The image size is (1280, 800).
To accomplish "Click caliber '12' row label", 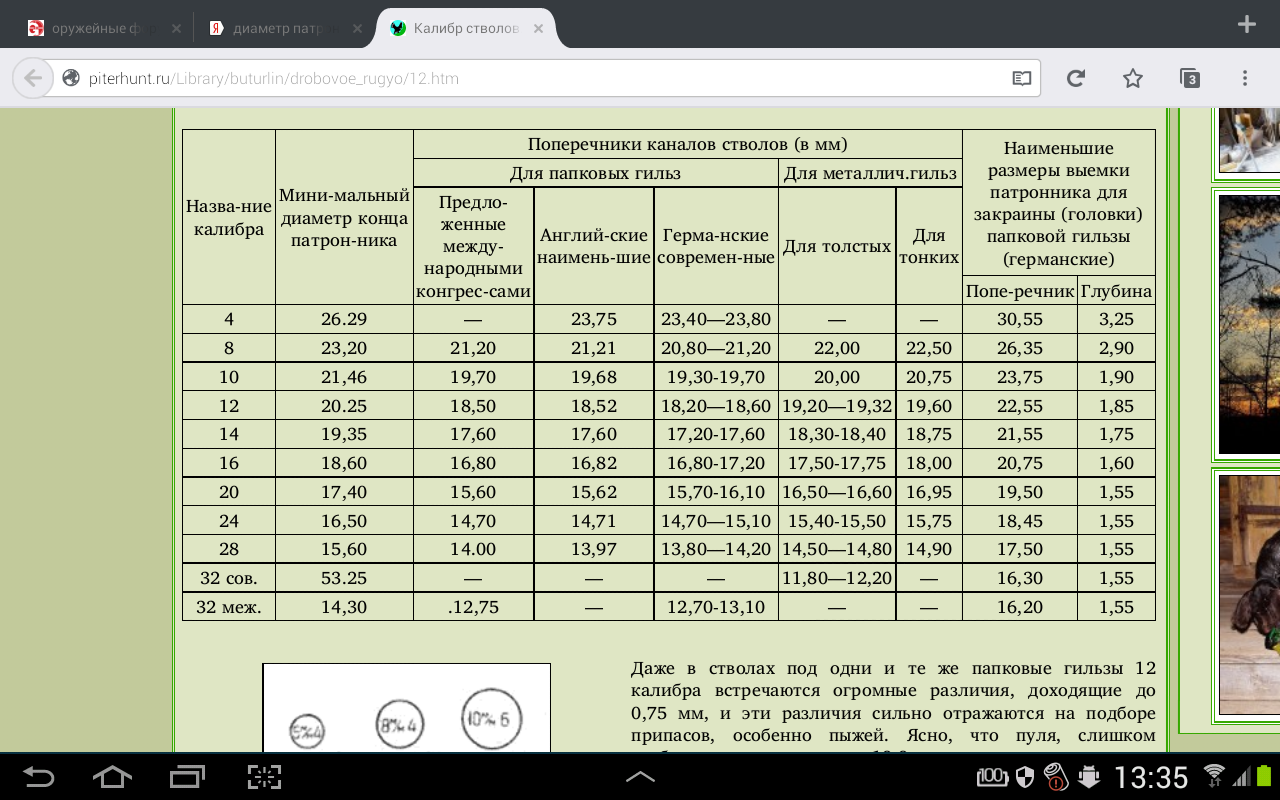I will [229, 406].
